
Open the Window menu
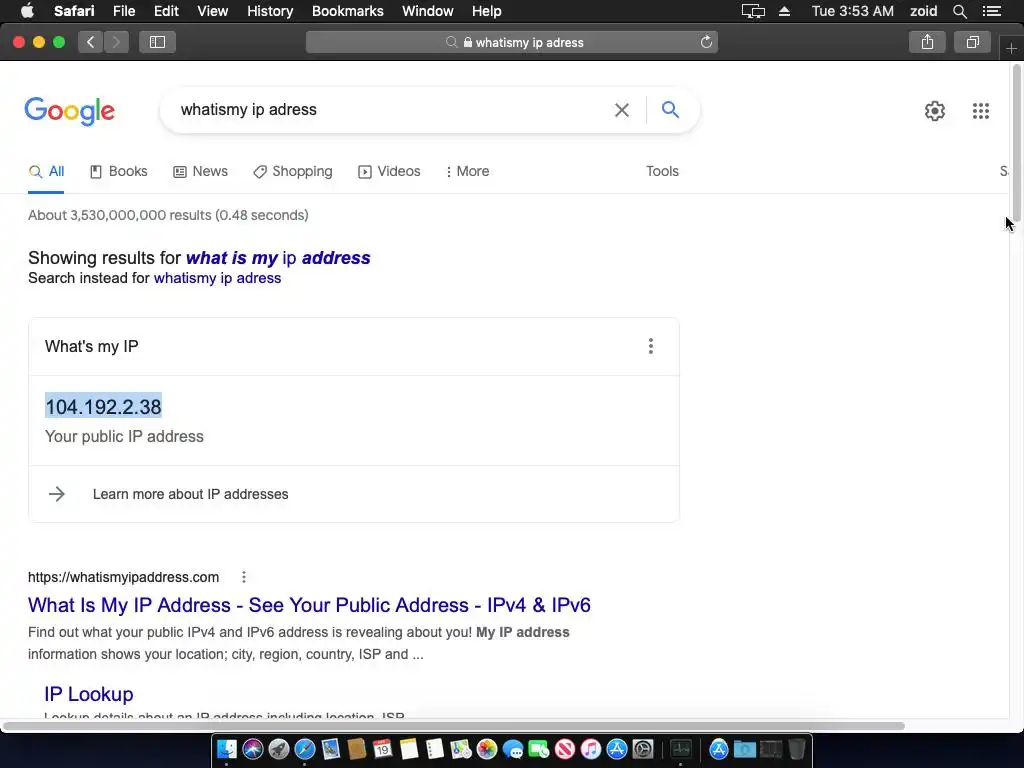[x=428, y=11]
